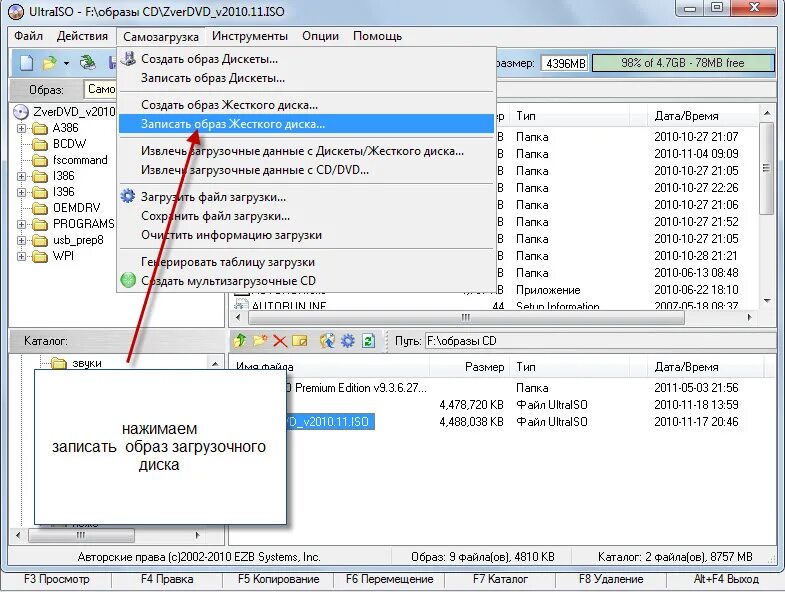Click the green Refresh icon near Путь
The width and height of the screenshot is (785, 592).
tap(368, 341)
